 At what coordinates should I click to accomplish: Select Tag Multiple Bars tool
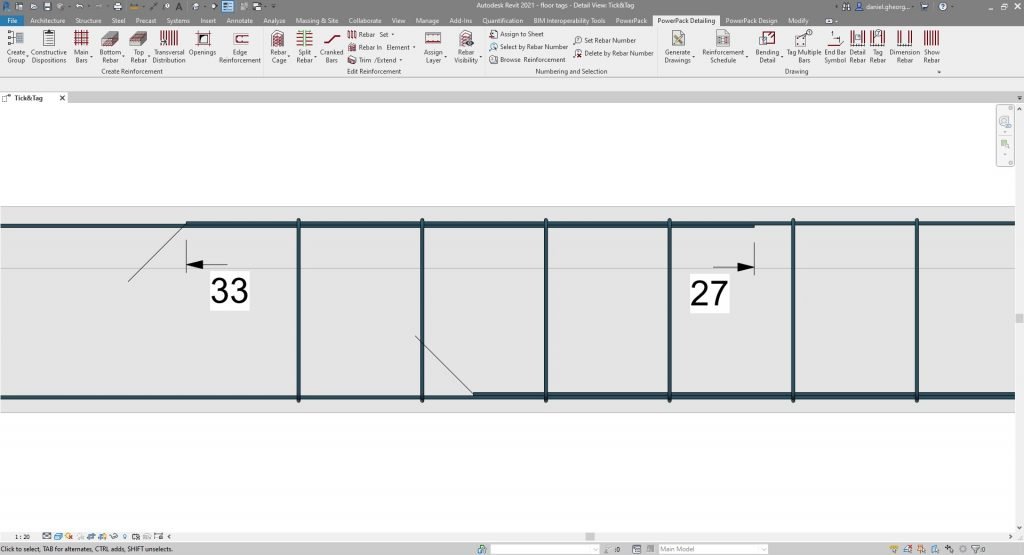(804, 46)
